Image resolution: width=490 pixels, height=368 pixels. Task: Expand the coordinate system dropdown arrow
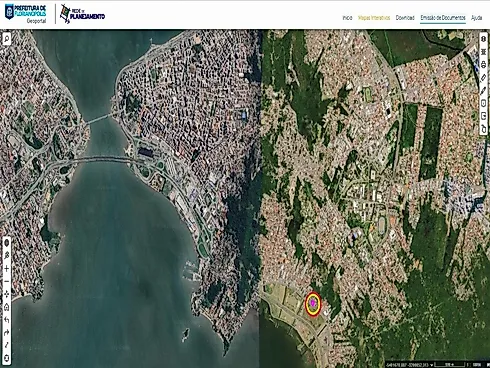coord(432,365)
